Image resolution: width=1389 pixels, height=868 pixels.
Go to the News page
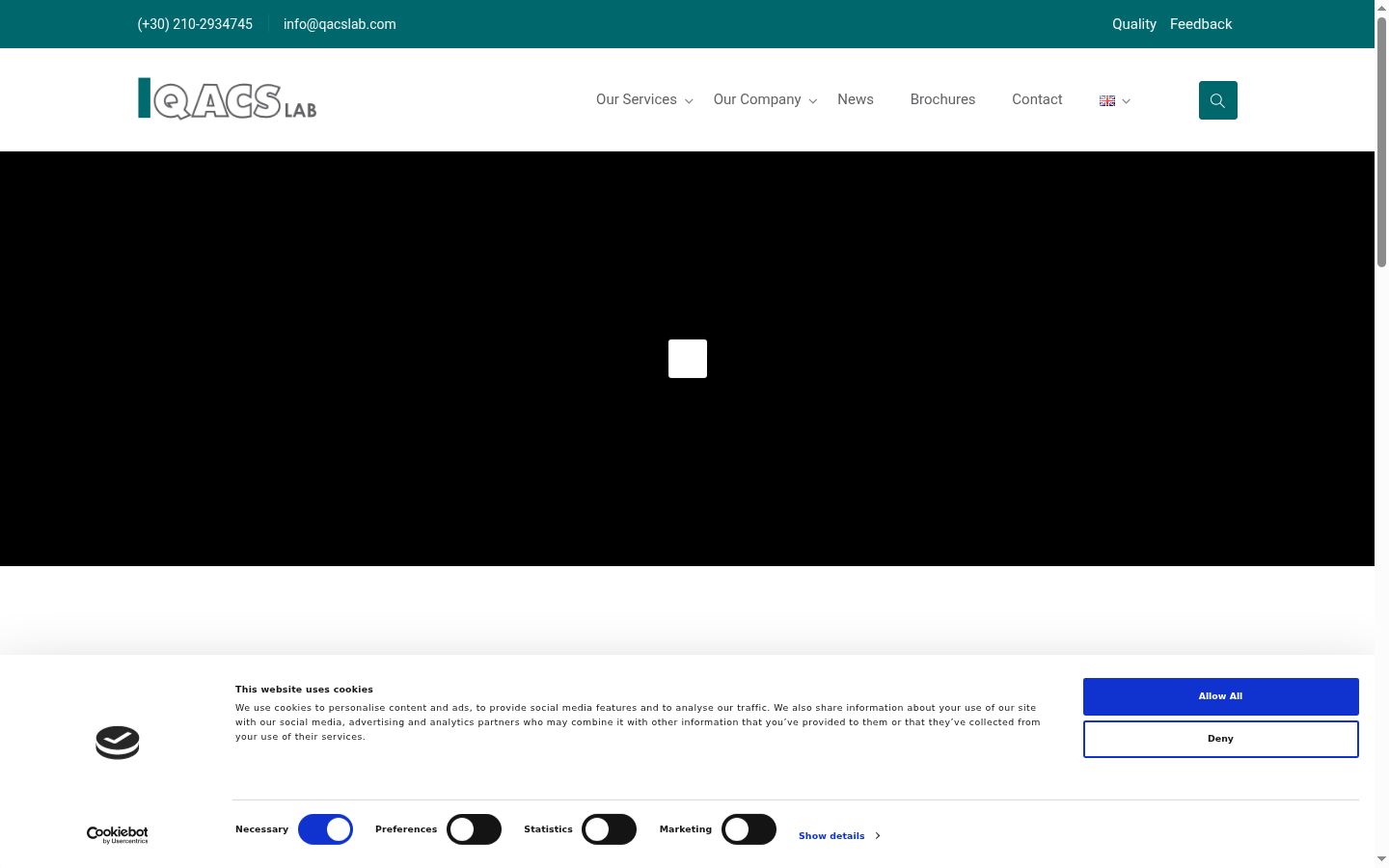pos(856,99)
